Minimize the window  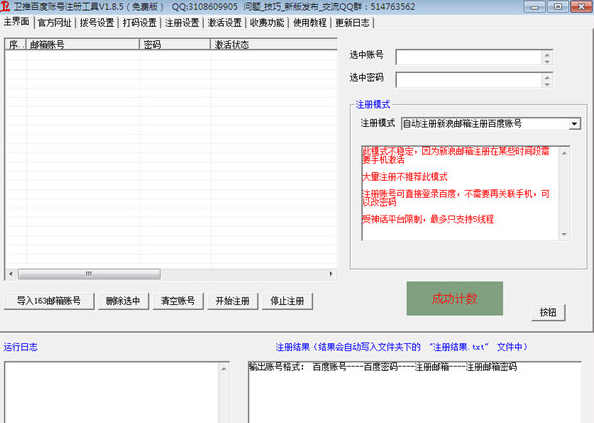click(535, 6)
